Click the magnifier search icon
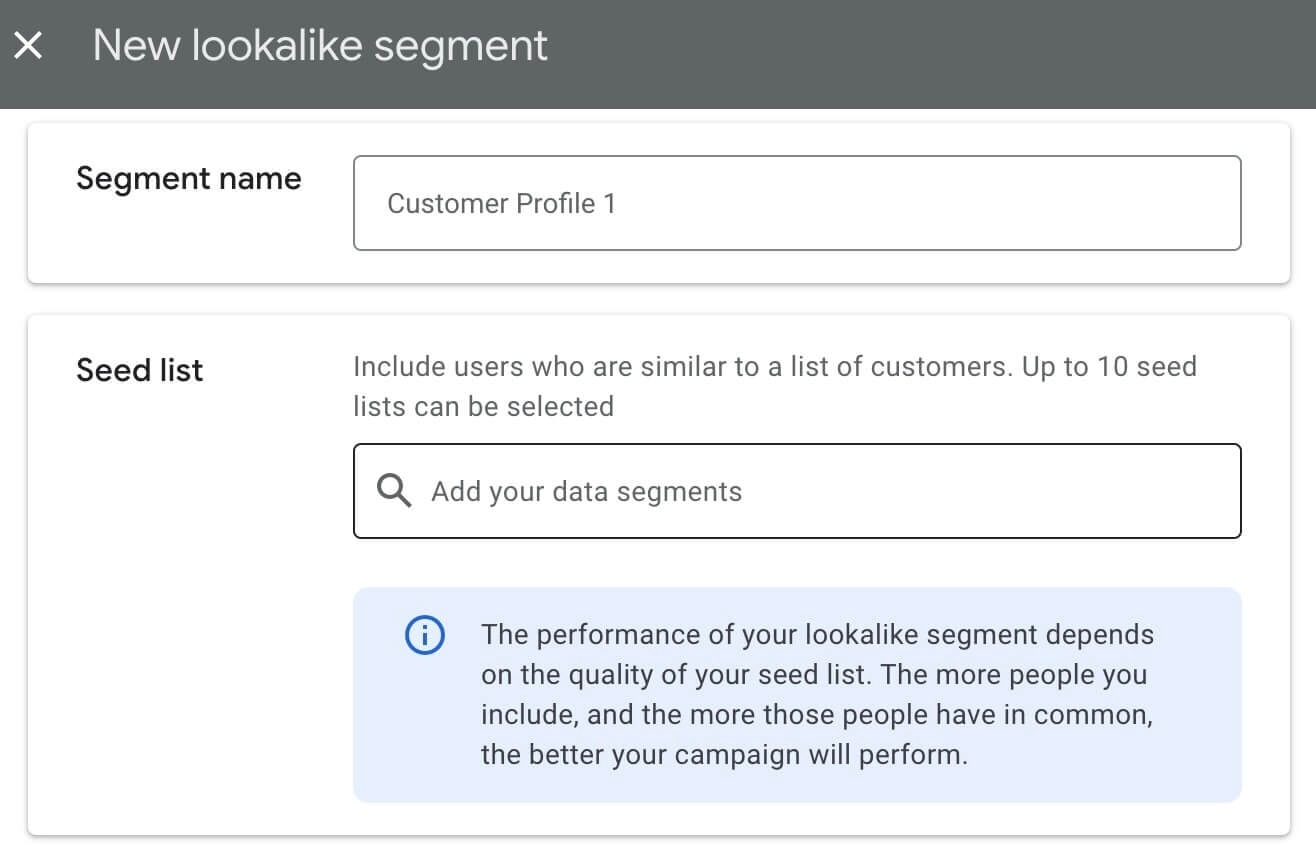 pyautogui.click(x=394, y=491)
